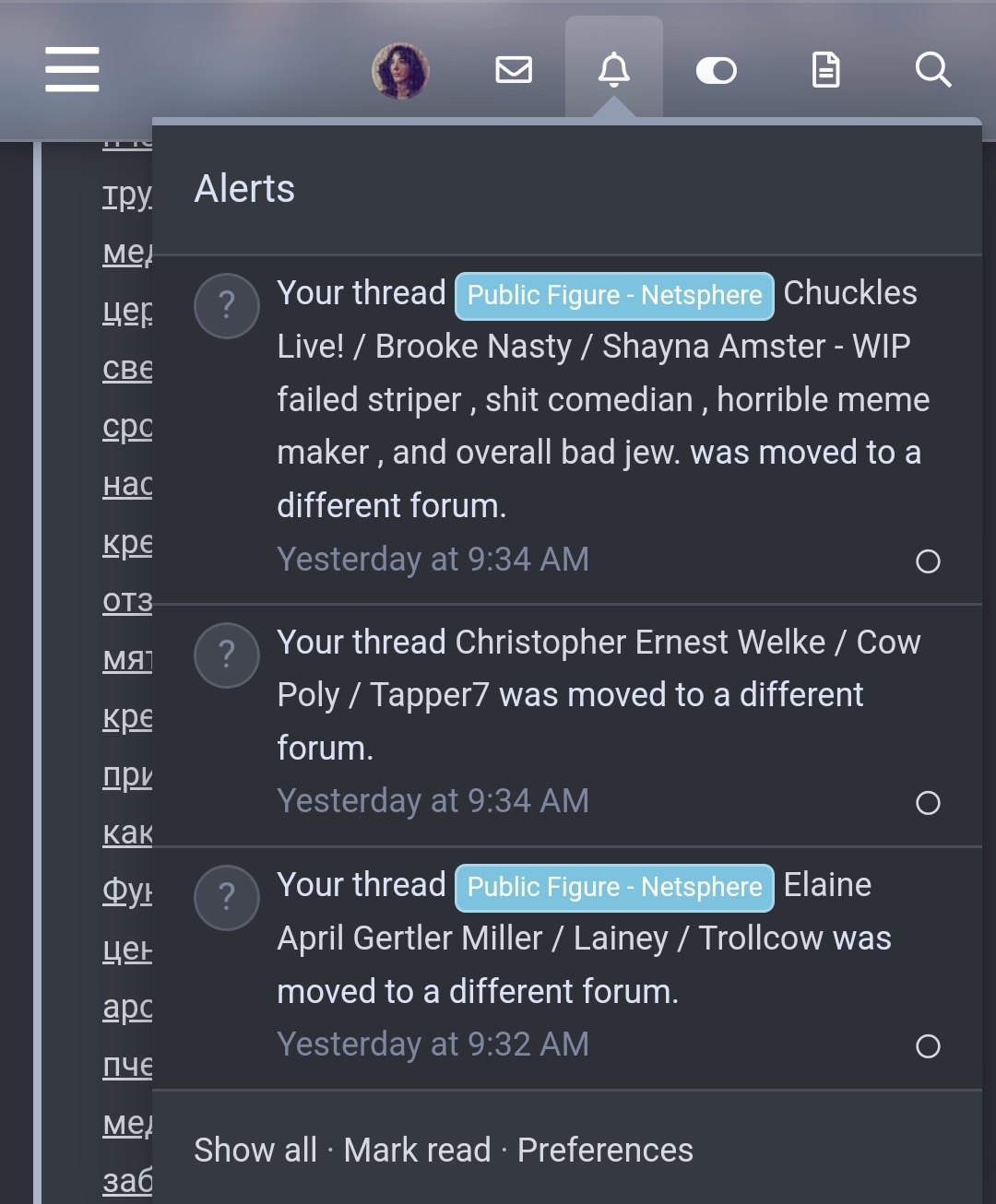Click Public Figure - Netsphere tag, third alert

(614, 887)
